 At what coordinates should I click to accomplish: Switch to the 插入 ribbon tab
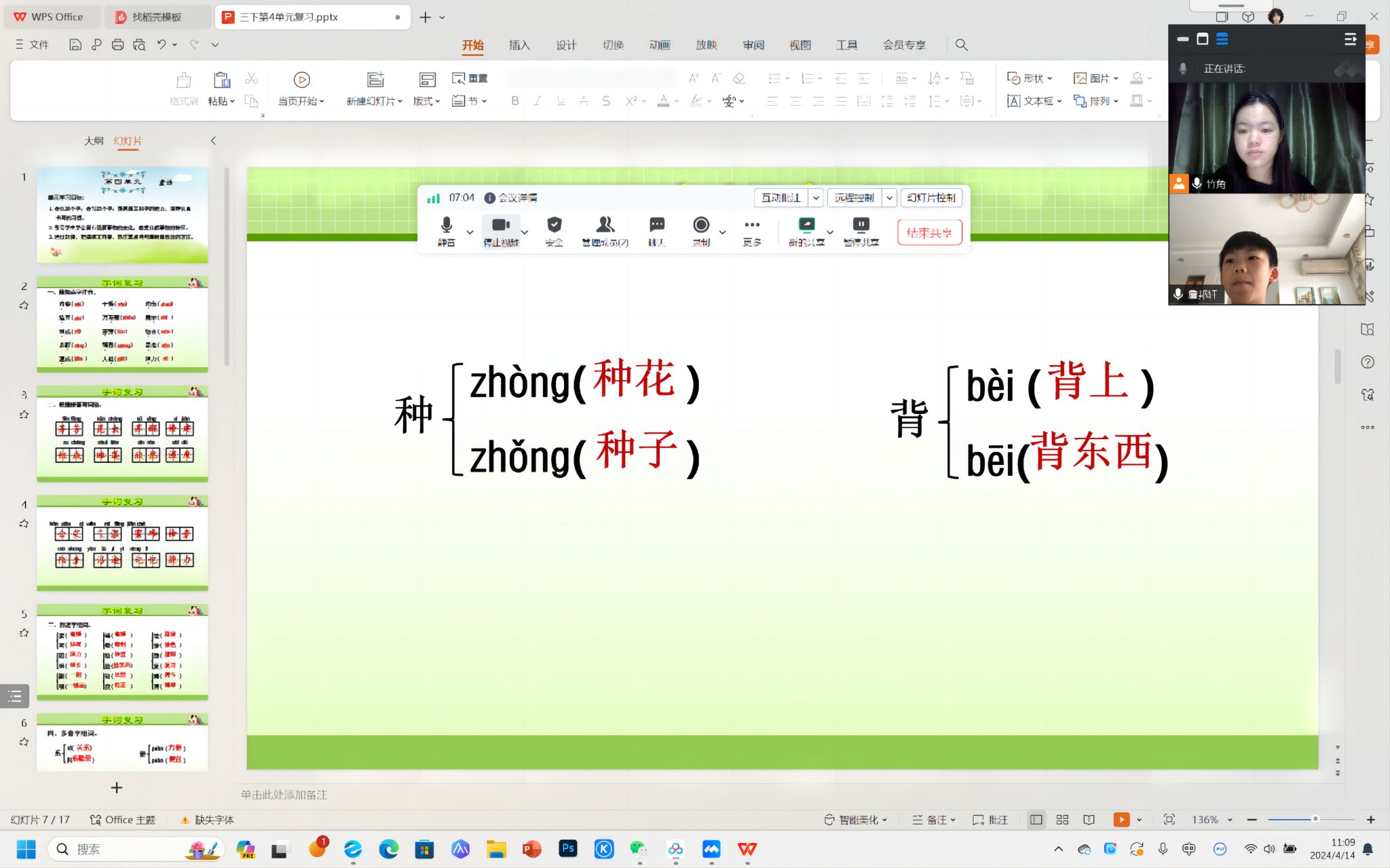click(519, 45)
